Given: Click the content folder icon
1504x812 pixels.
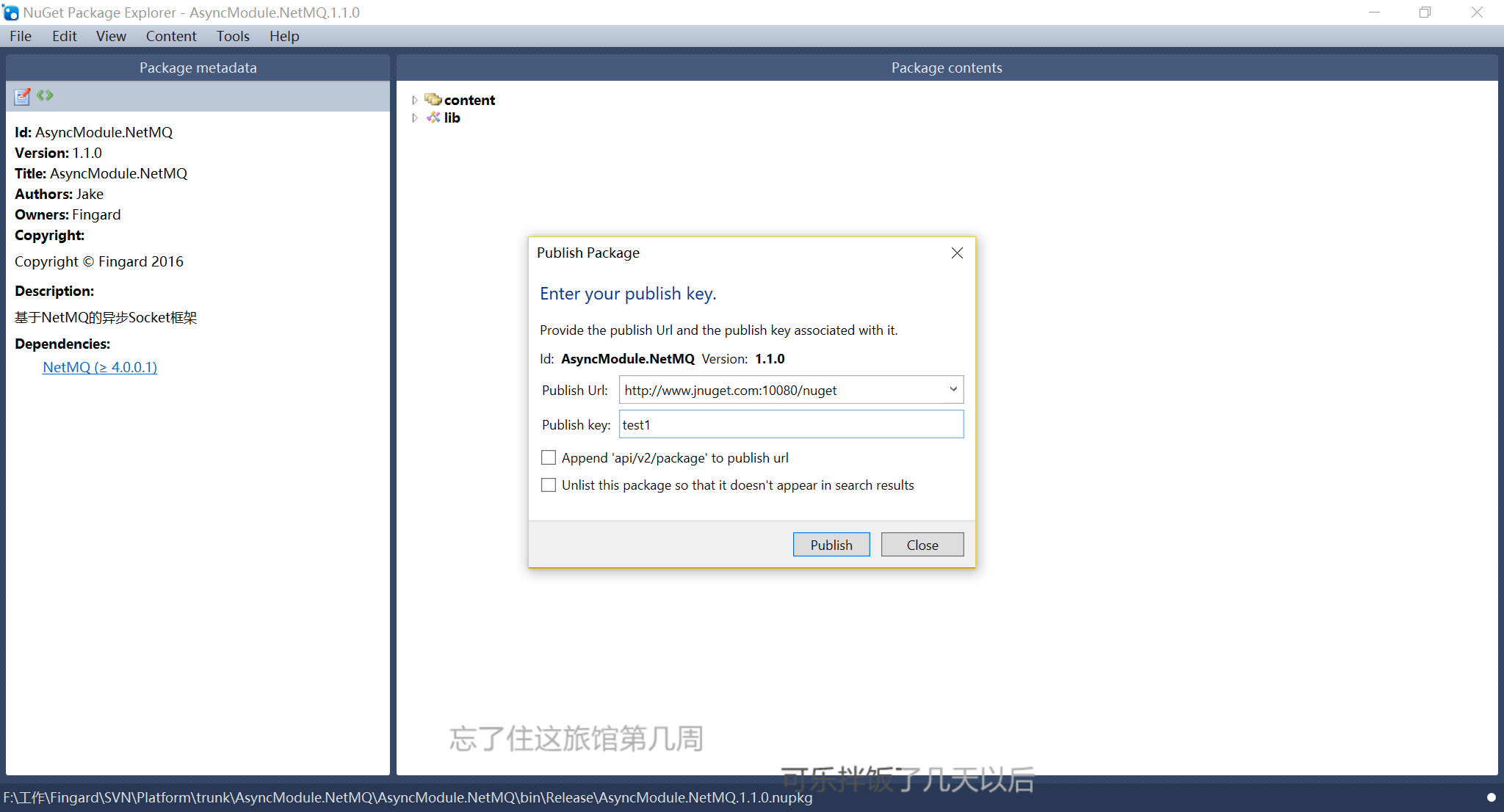Looking at the screenshot, I should click(433, 99).
